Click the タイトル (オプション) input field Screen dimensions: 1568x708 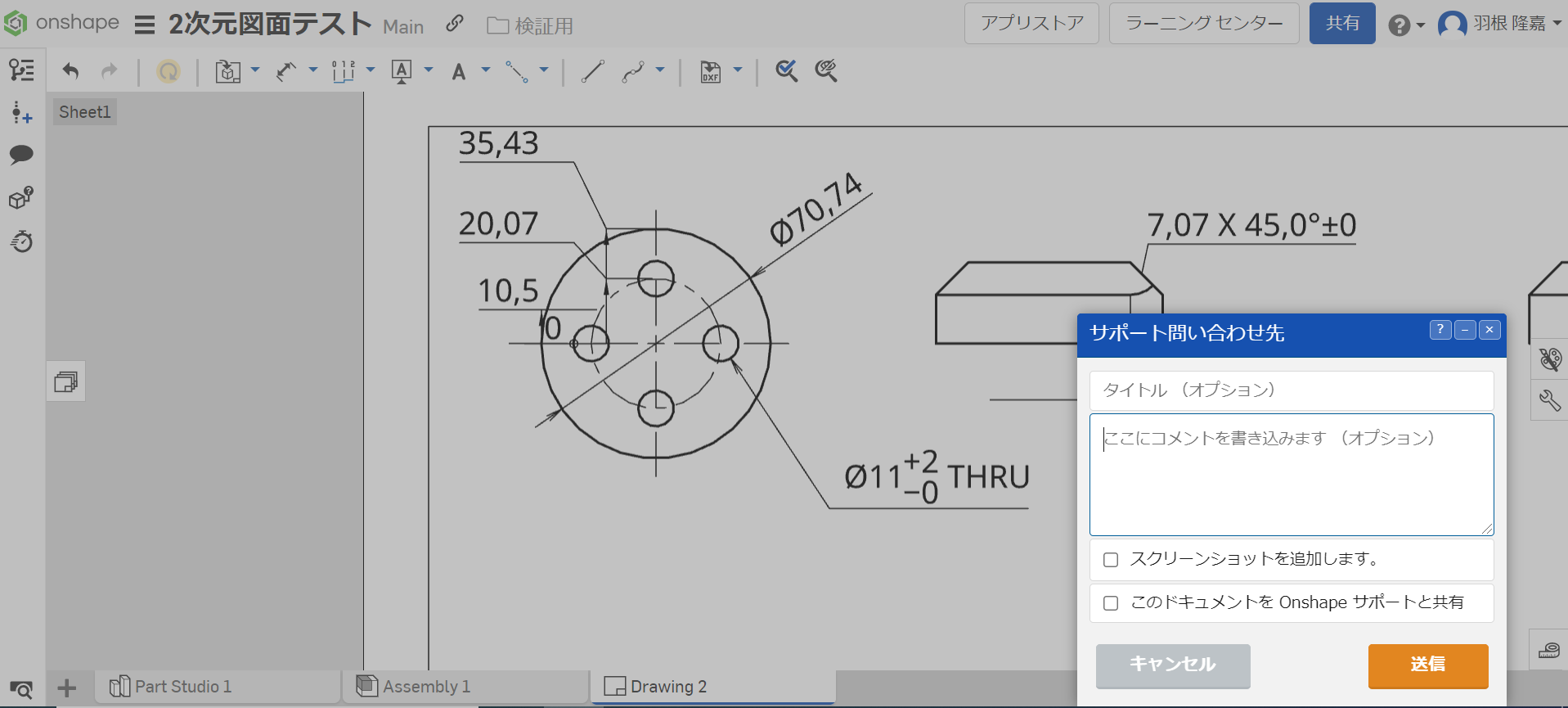[x=1292, y=390]
